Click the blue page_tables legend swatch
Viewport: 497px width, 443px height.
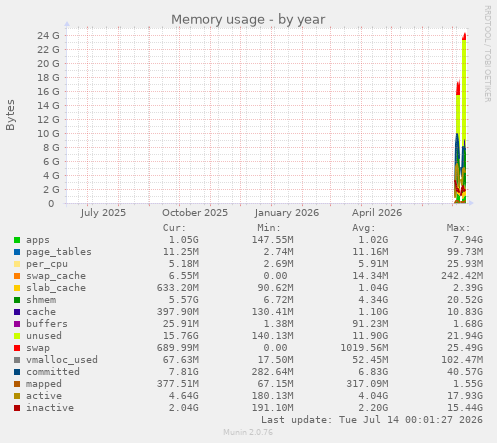click(x=17, y=252)
